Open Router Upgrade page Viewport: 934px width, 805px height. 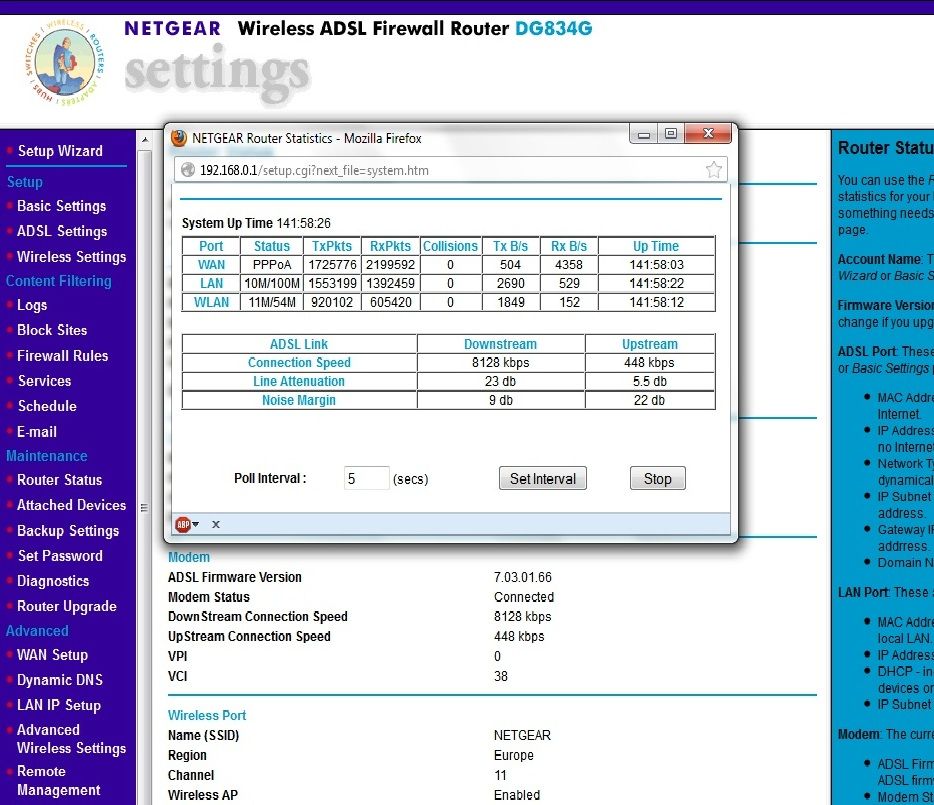pyautogui.click(x=67, y=606)
